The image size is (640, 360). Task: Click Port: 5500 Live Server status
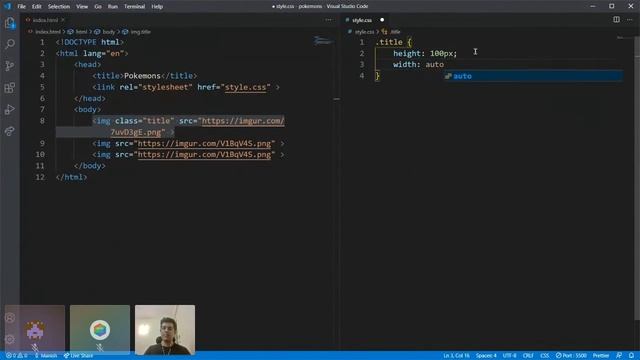click(571, 356)
